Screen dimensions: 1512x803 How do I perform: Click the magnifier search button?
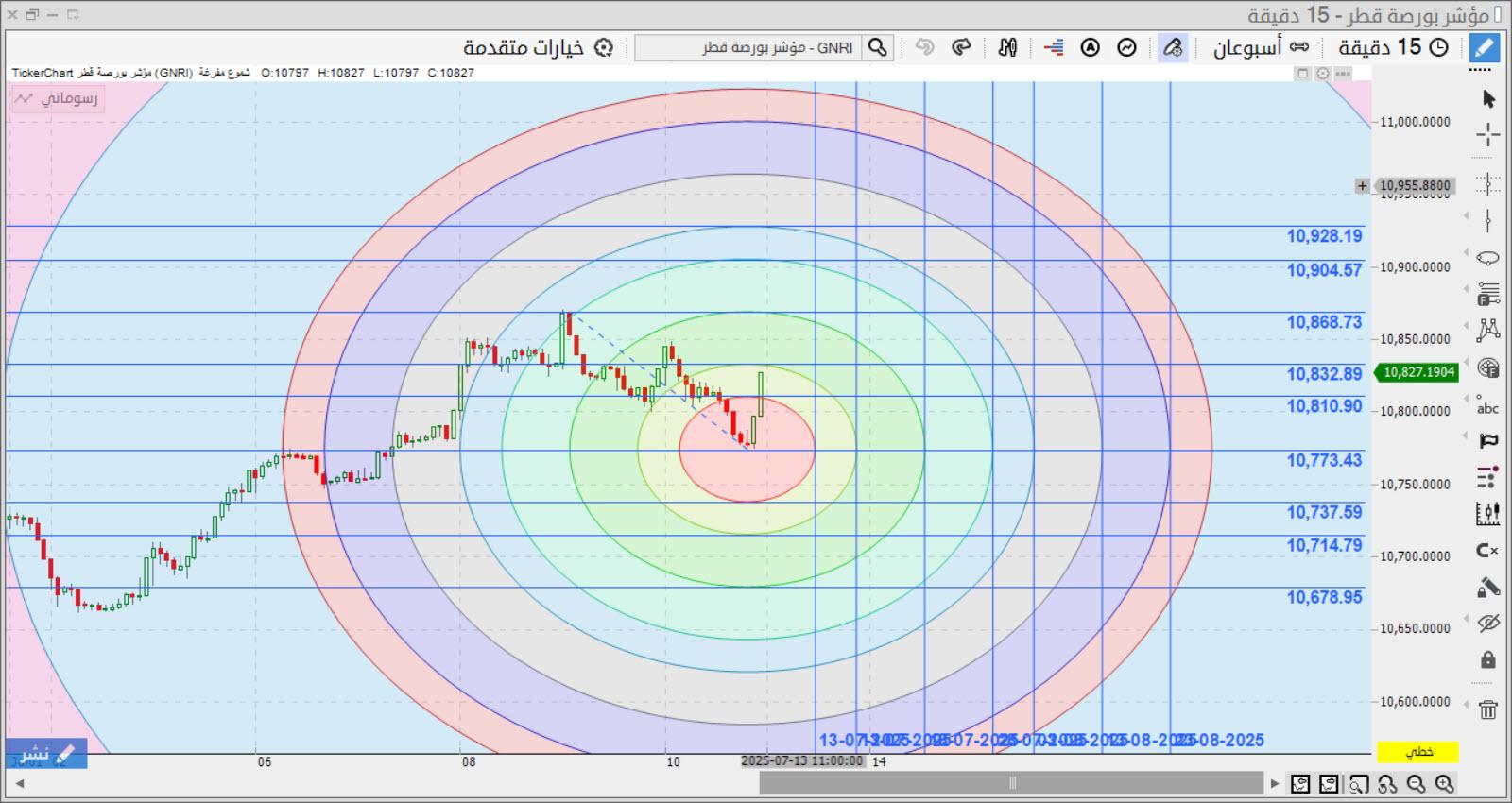coord(878,47)
